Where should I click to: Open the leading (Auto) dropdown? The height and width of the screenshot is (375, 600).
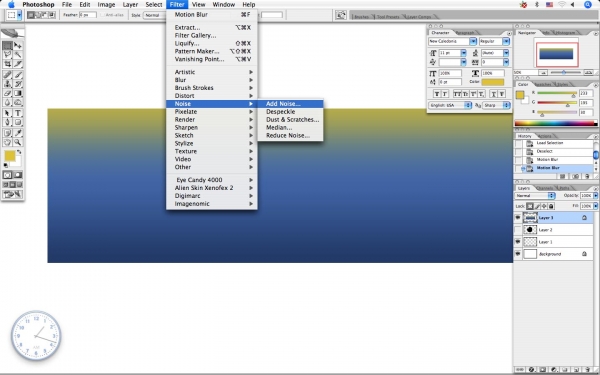(506, 53)
